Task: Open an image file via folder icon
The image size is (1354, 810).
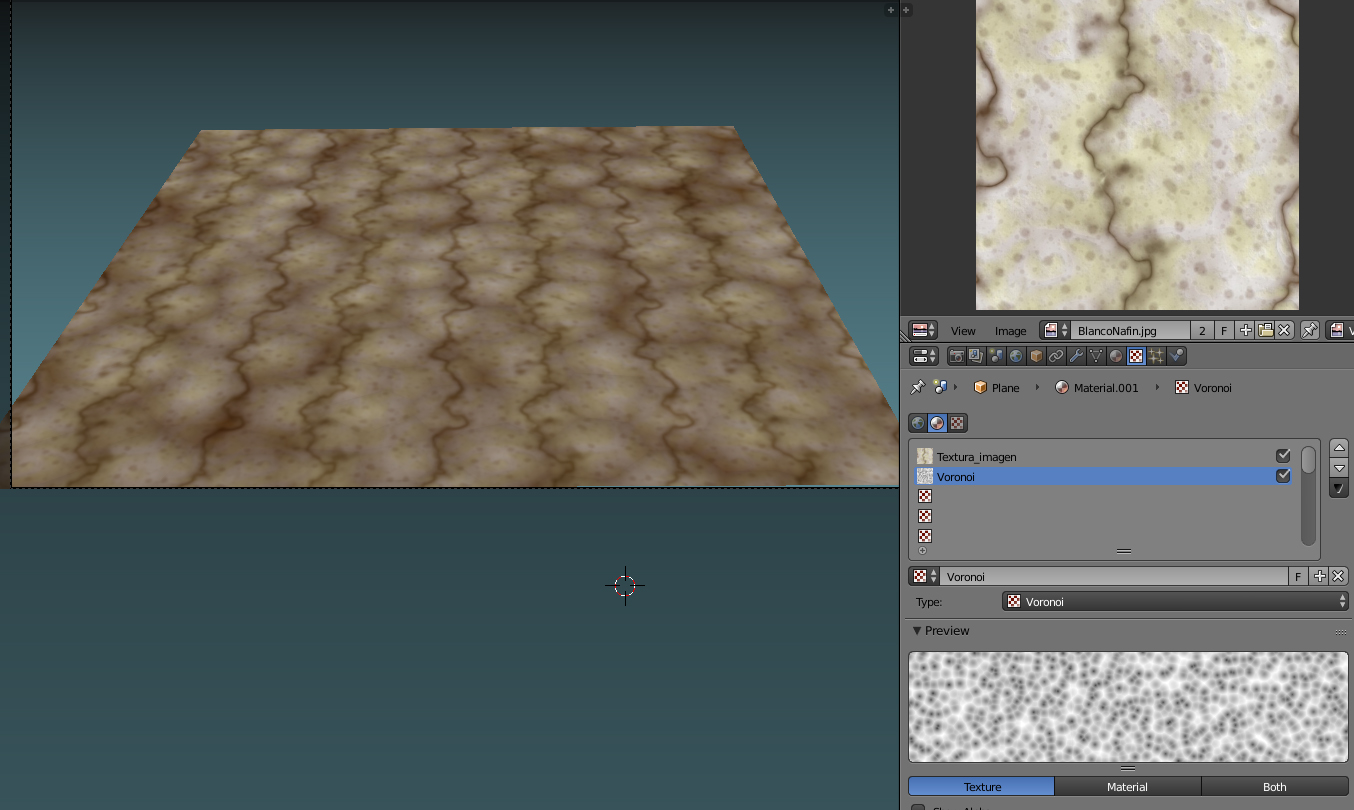Action: coord(1266,330)
